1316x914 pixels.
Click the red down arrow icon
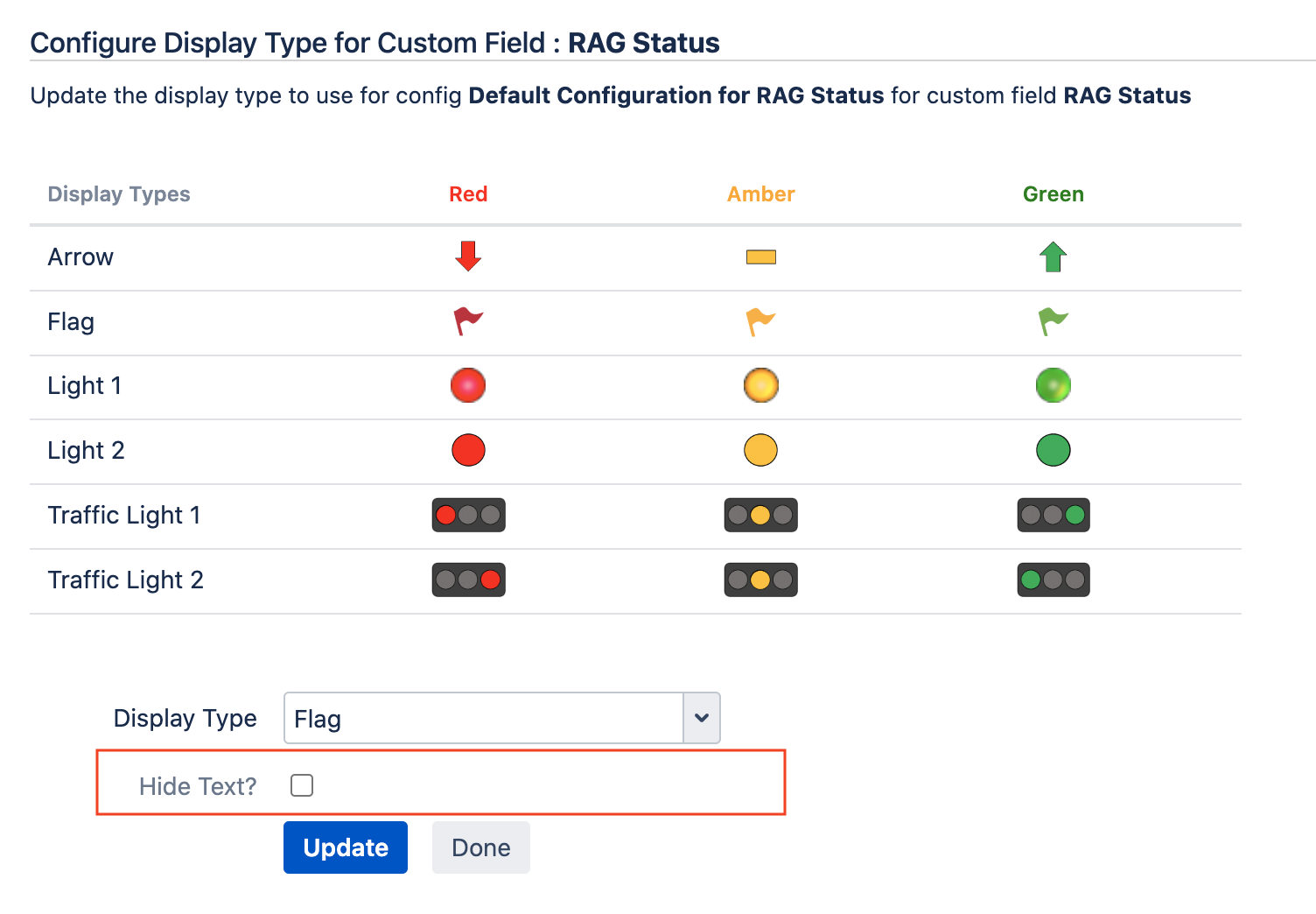(468, 257)
